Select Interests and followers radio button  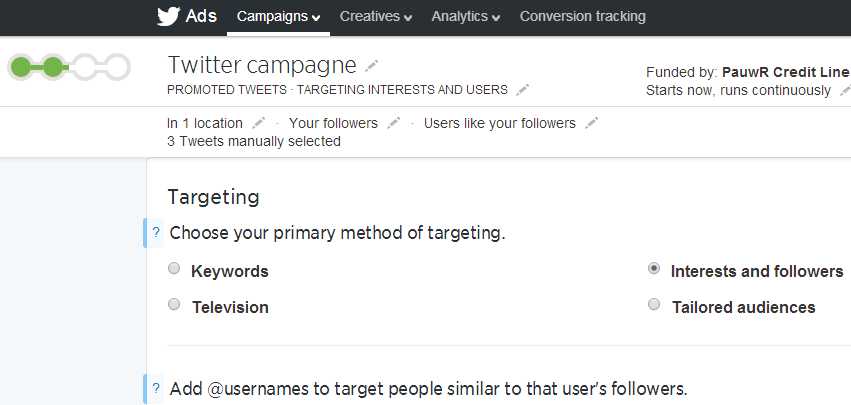654,269
